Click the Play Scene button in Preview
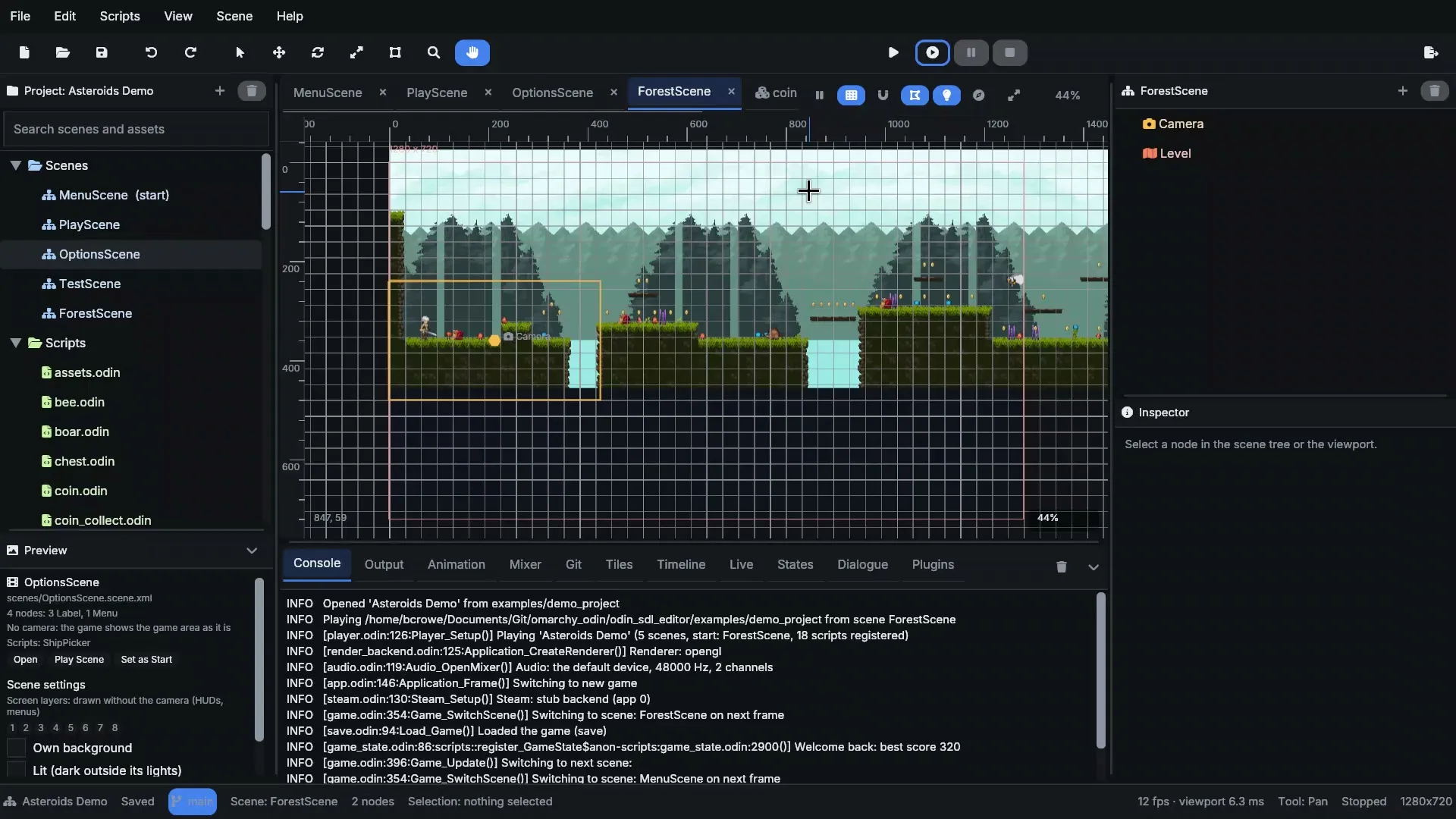Image resolution: width=1456 pixels, height=819 pixels. coord(79,660)
